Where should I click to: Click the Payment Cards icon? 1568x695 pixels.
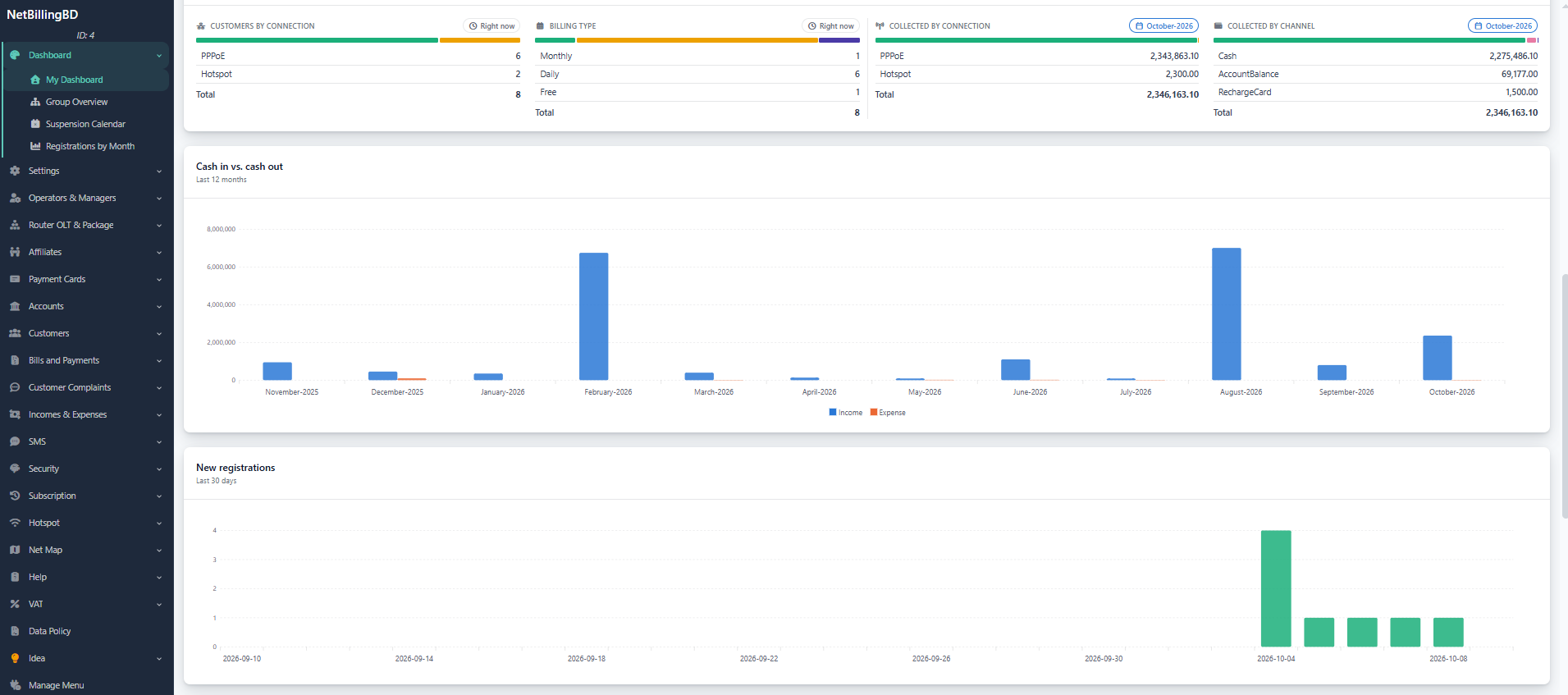click(15, 279)
